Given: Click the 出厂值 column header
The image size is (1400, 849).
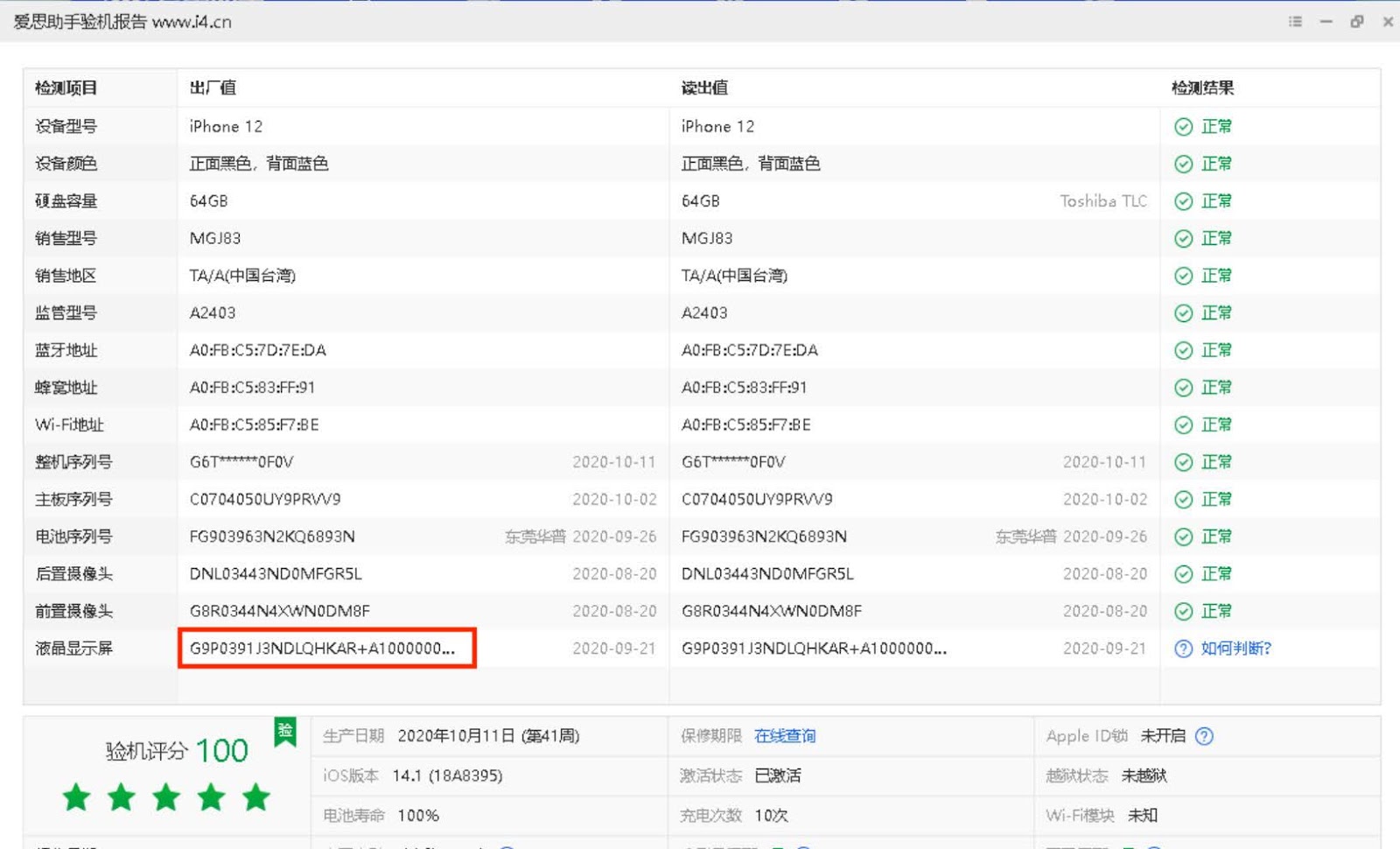Looking at the screenshot, I should 213,88.
